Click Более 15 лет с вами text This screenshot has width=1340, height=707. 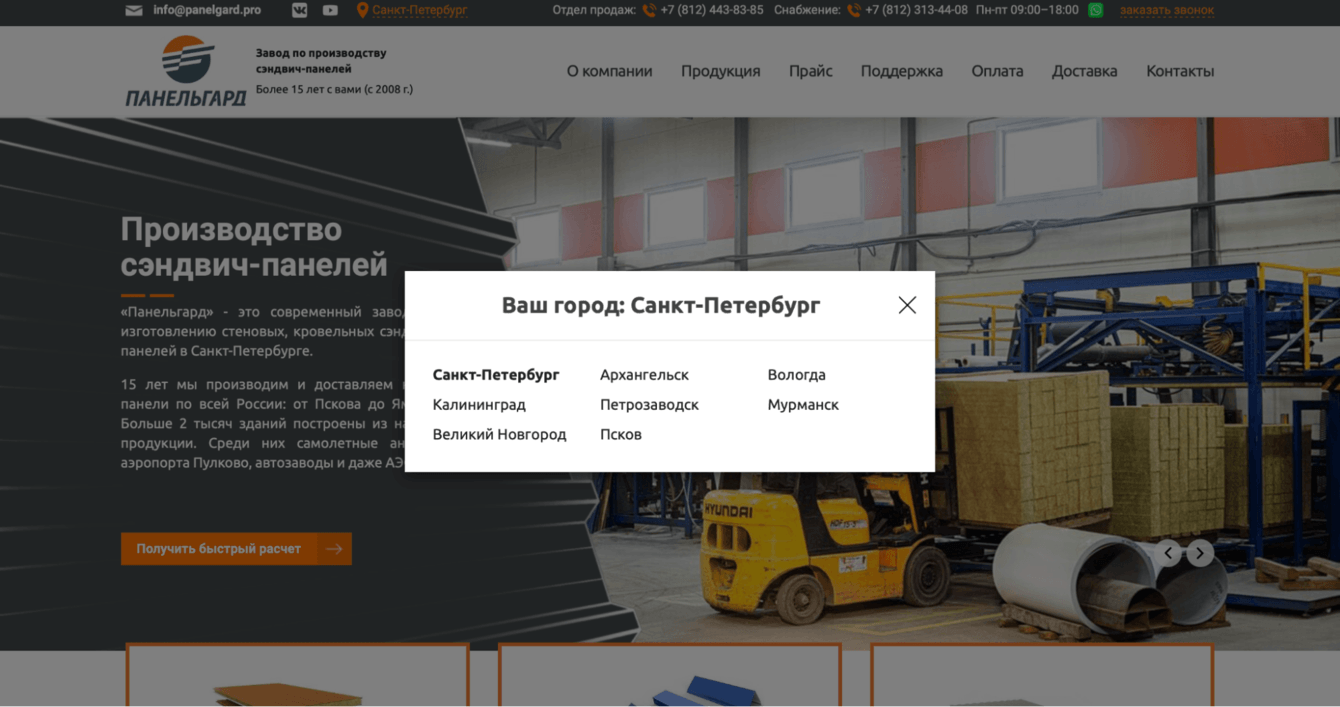(334, 89)
